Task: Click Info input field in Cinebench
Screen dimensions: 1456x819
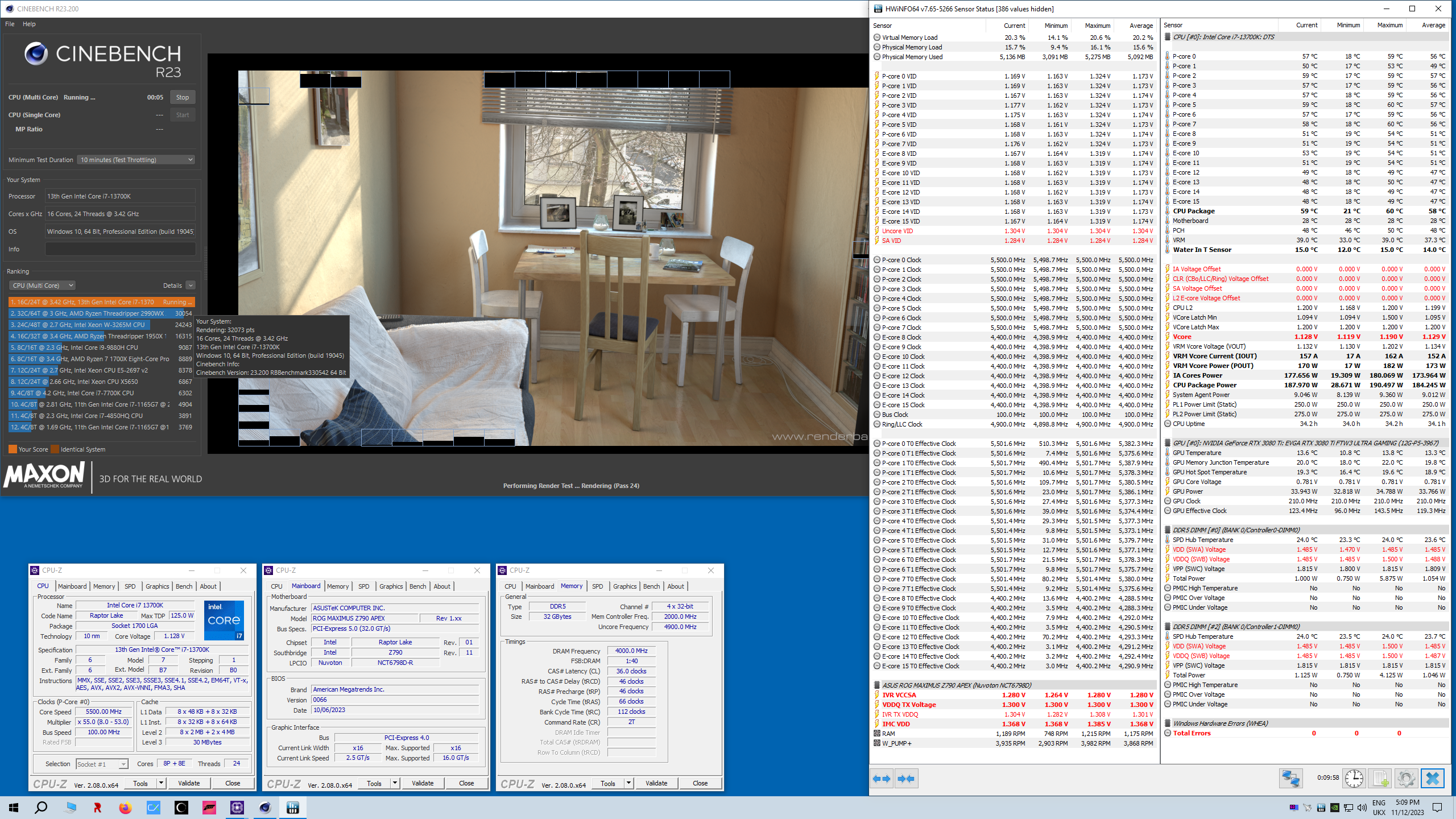Action: click(x=120, y=249)
